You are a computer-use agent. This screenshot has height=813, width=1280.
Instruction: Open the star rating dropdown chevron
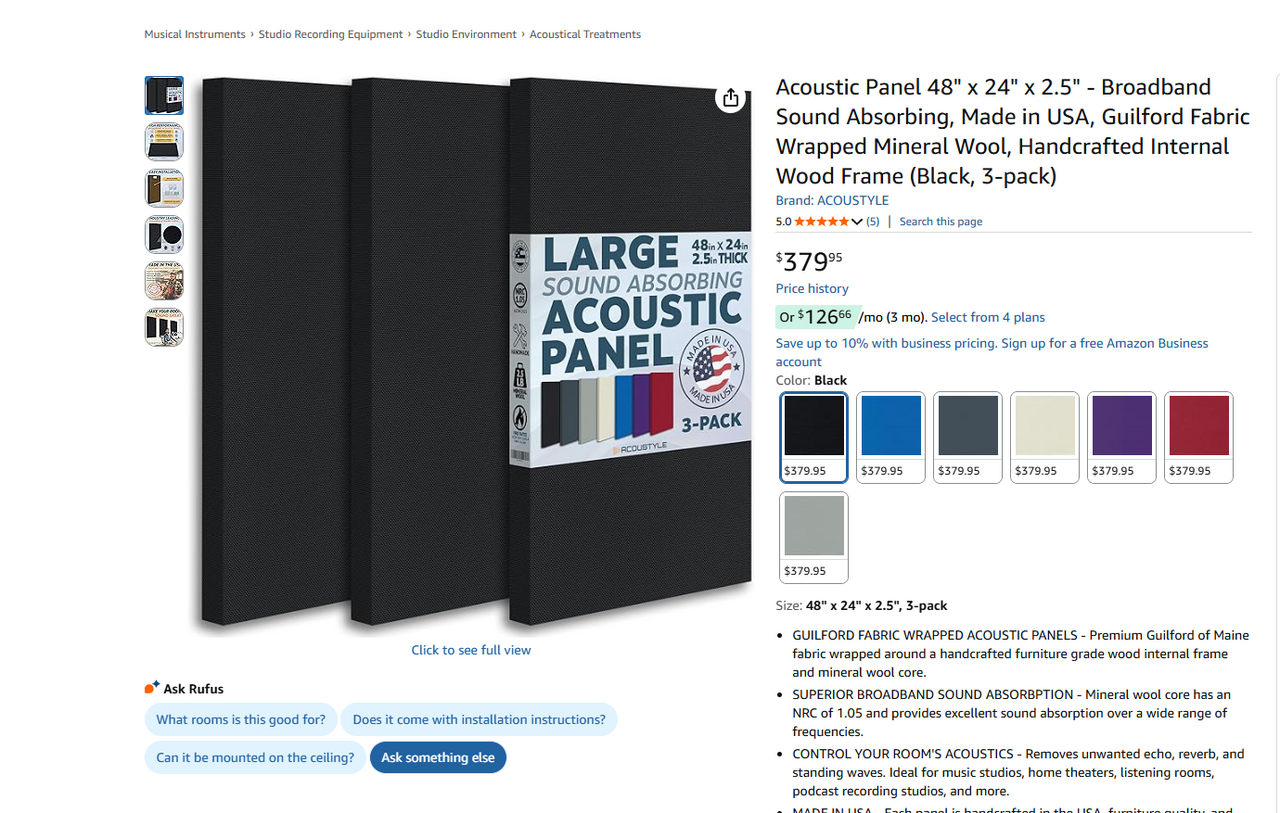coord(857,222)
